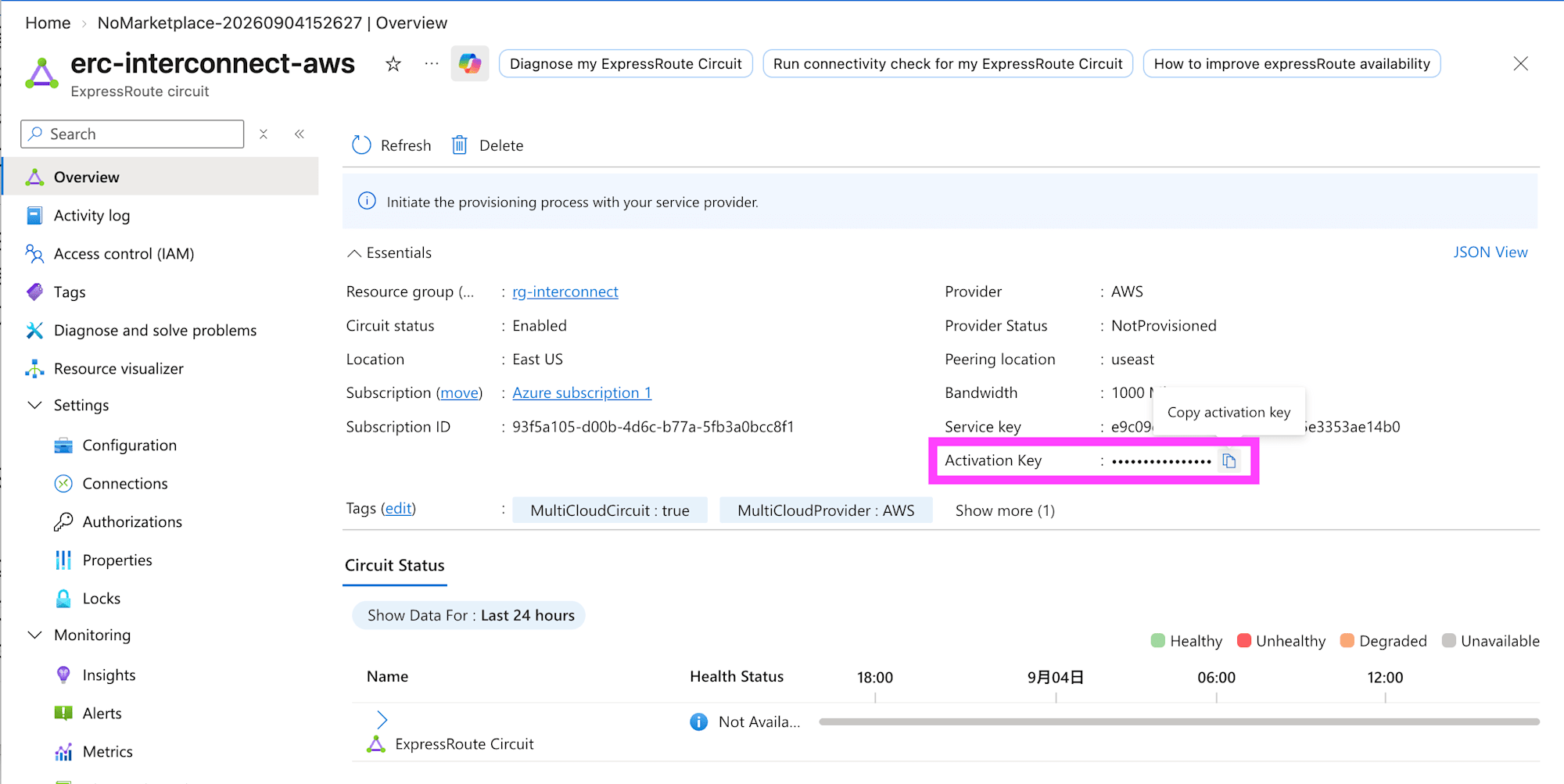Click the Refresh button label
Screen dimensions: 1564x784
406,145
